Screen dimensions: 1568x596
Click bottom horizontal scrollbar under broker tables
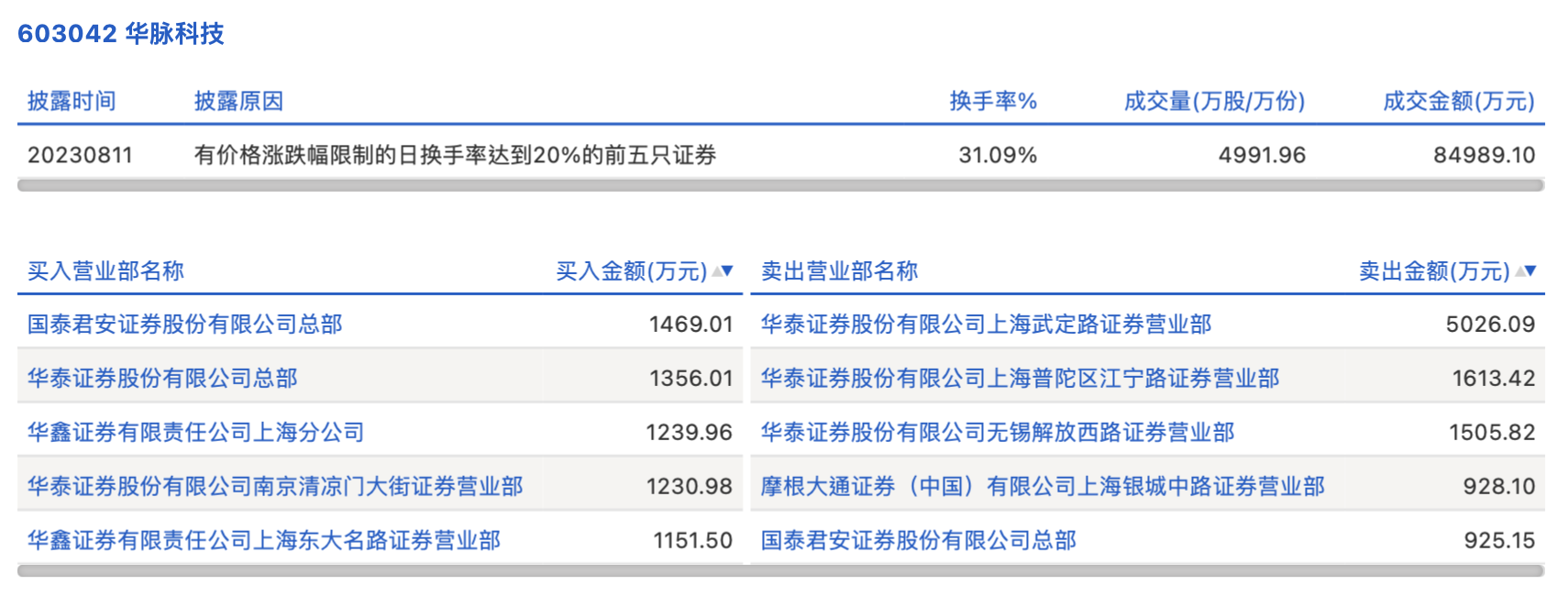tap(780, 571)
